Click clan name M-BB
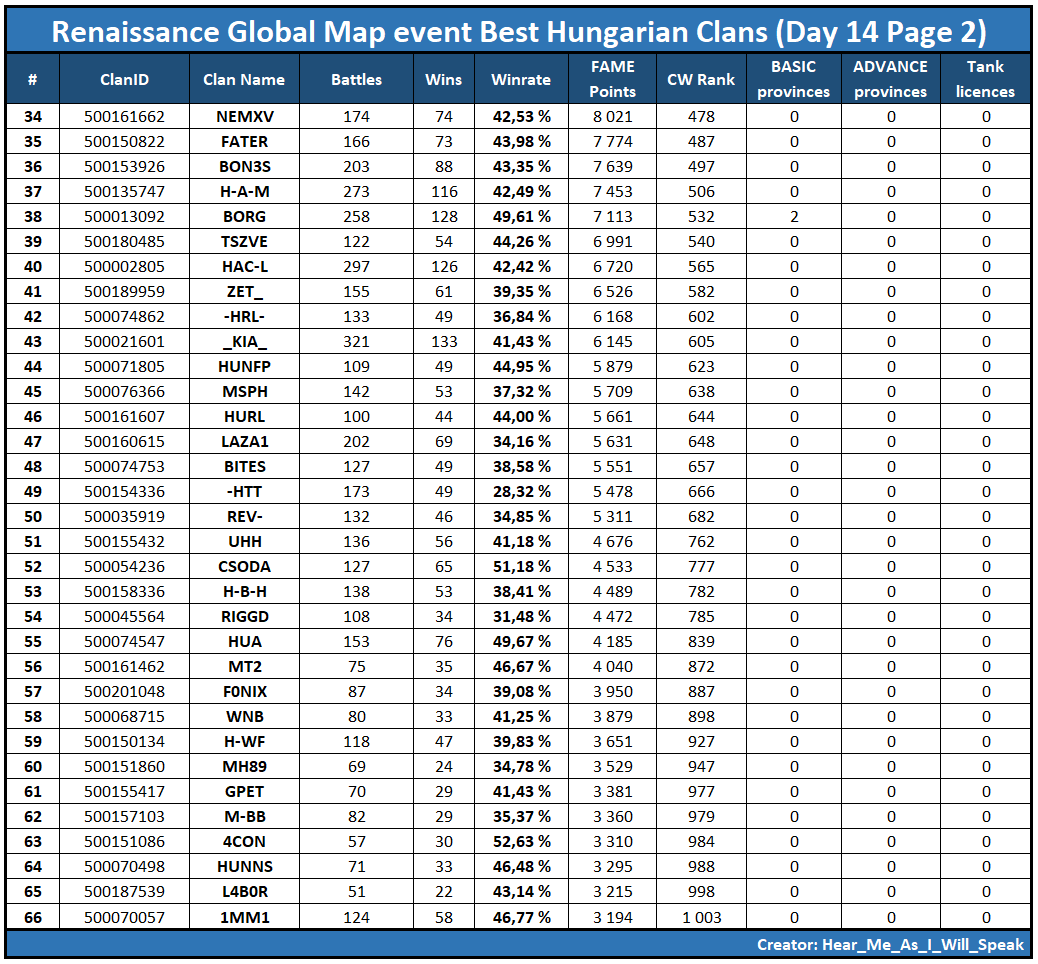Viewport: 1038px width, 964px height. tap(245, 817)
